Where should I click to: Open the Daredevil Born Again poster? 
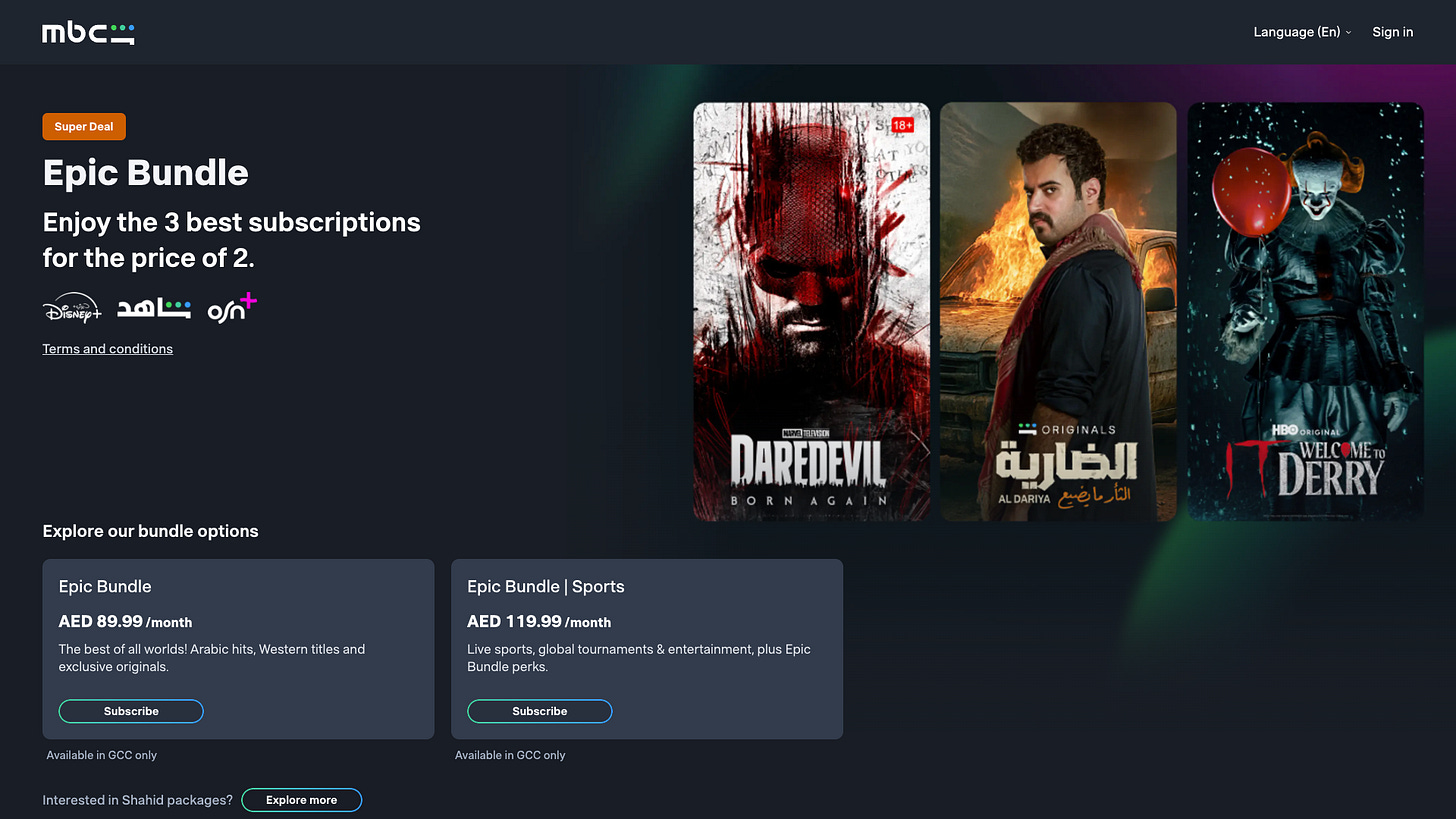pos(811,311)
